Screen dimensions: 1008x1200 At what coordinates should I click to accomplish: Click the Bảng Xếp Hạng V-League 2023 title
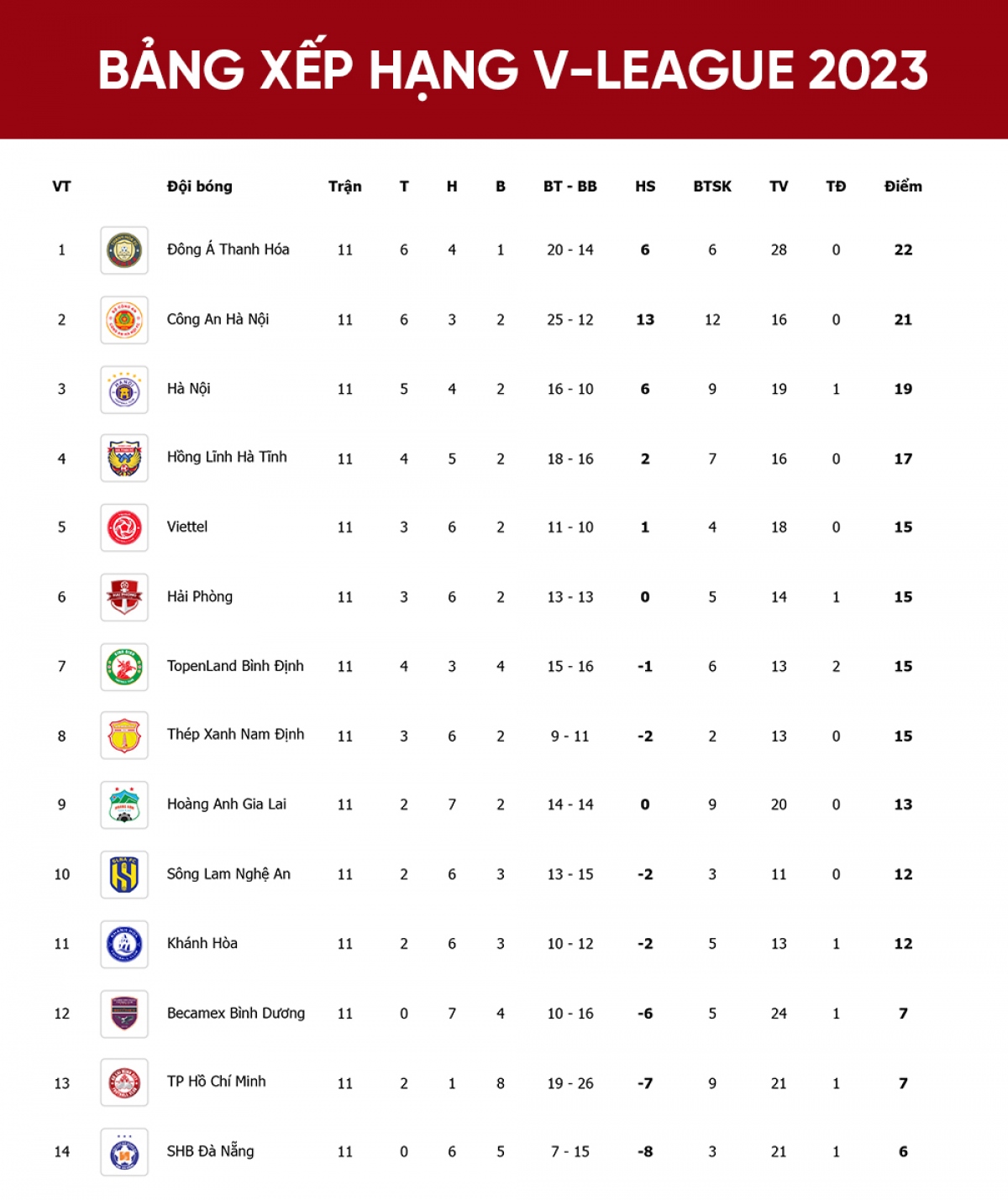512,70
